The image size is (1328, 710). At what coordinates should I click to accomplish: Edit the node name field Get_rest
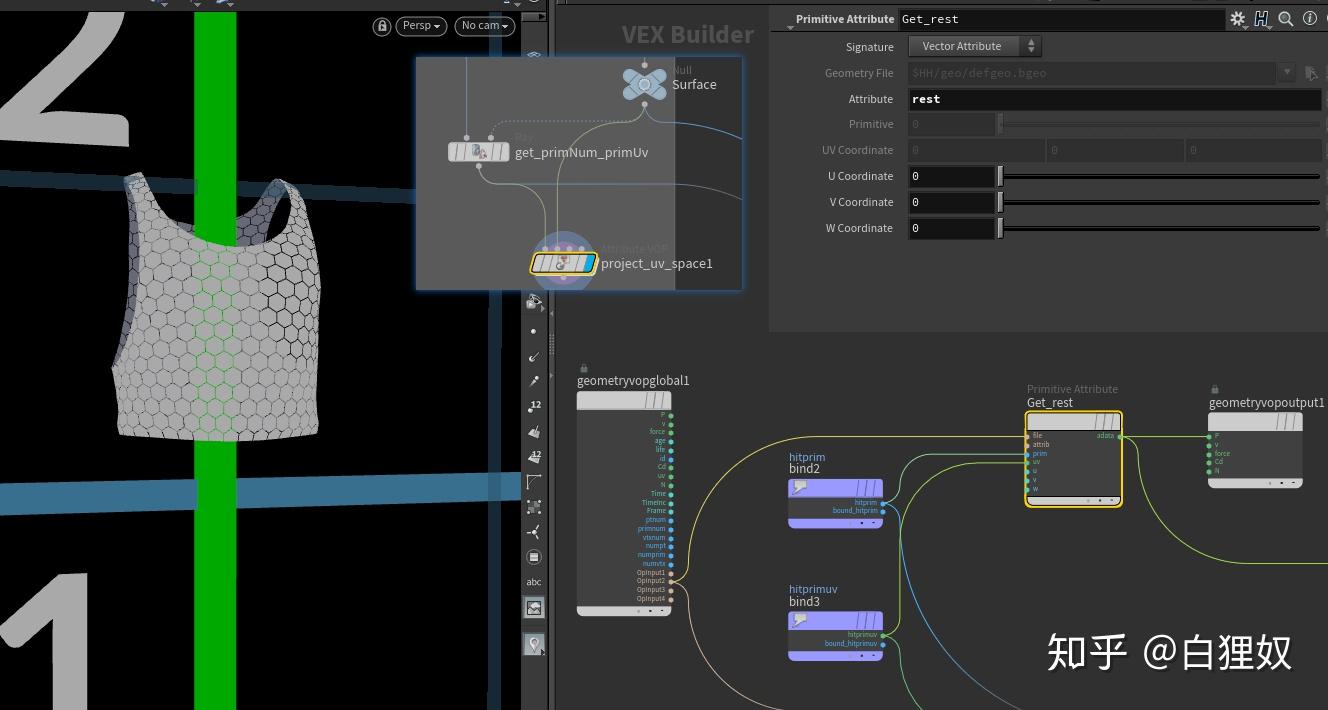pyautogui.click(x=1061, y=19)
